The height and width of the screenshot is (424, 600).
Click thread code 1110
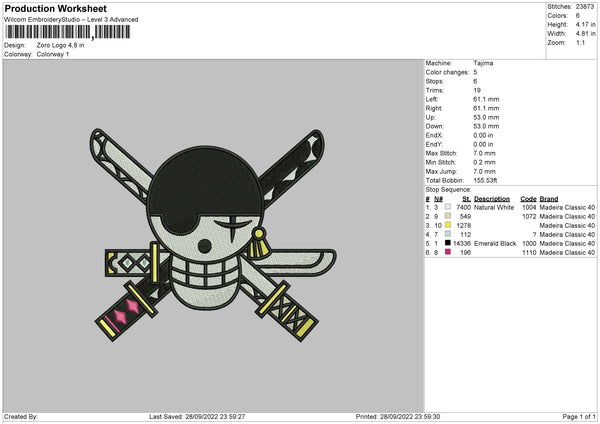pos(529,253)
